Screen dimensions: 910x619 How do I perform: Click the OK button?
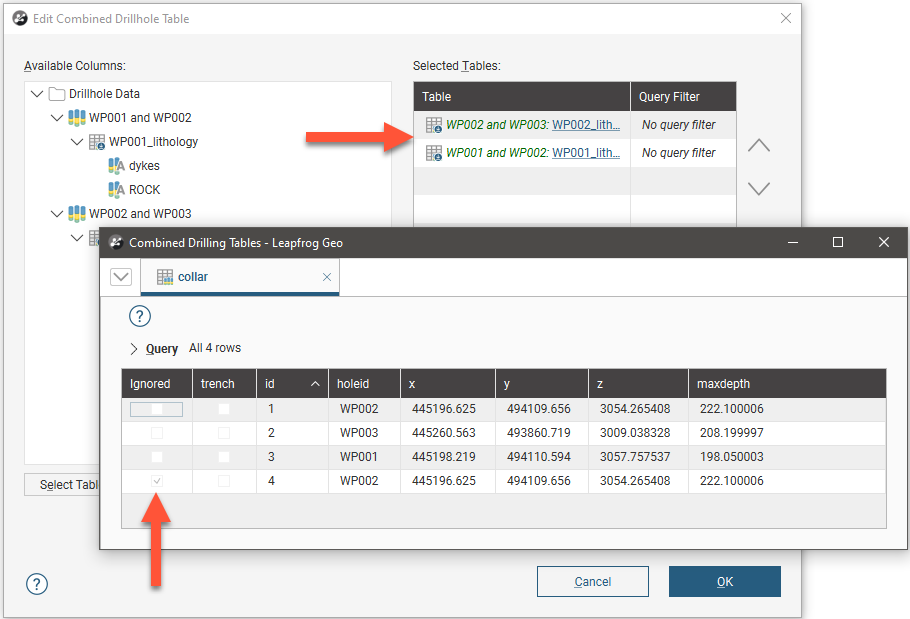tap(725, 581)
